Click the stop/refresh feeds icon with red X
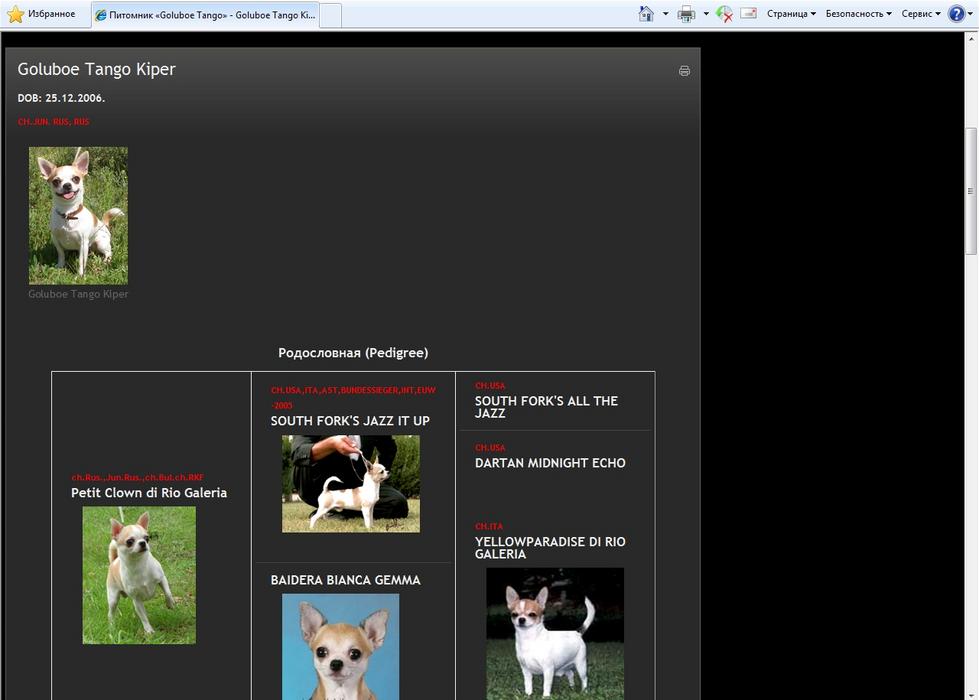The width and height of the screenshot is (979, 700). [724, 14]
